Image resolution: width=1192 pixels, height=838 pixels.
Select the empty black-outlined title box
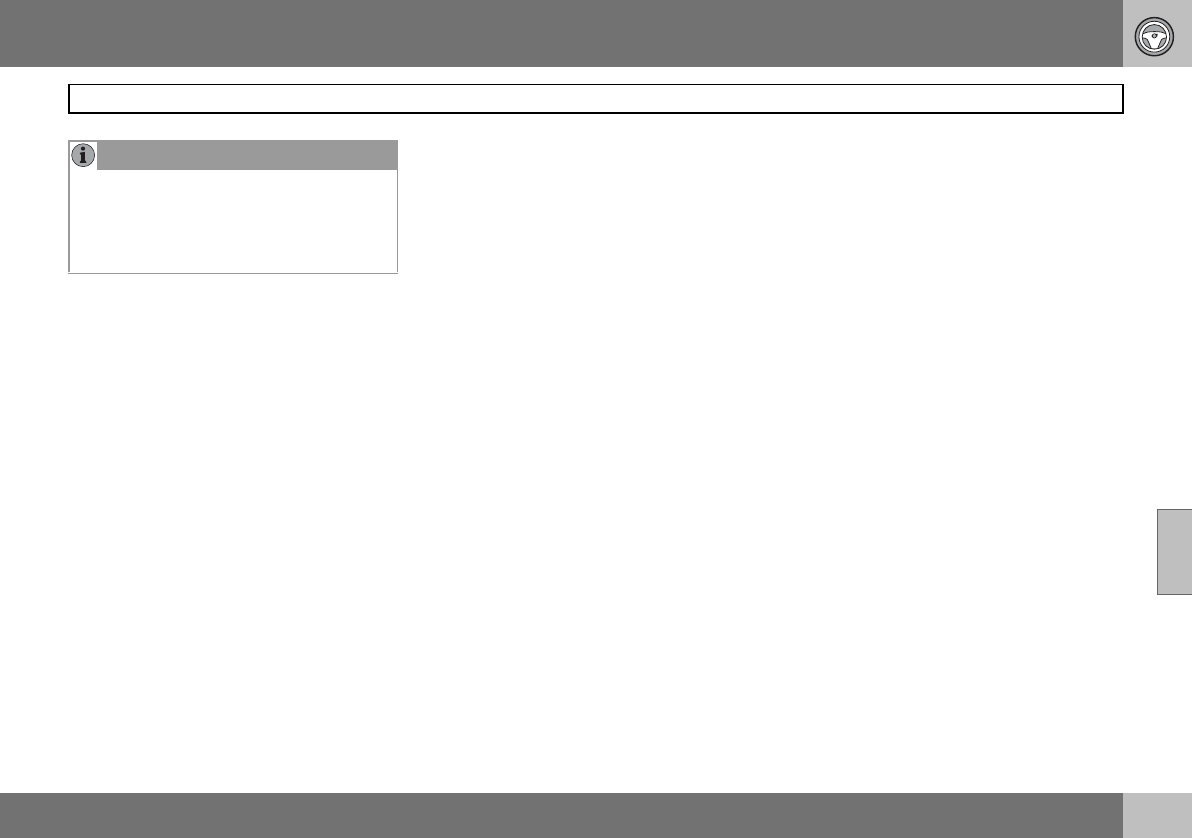click(596, 99)
